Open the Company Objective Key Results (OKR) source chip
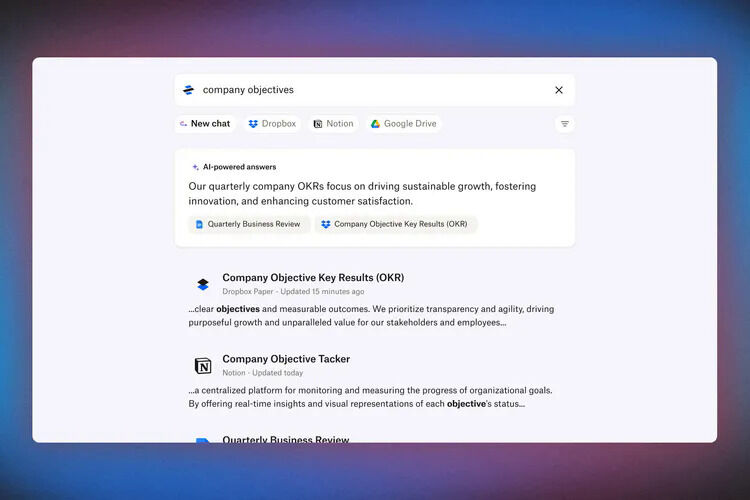 pos(396,225)
